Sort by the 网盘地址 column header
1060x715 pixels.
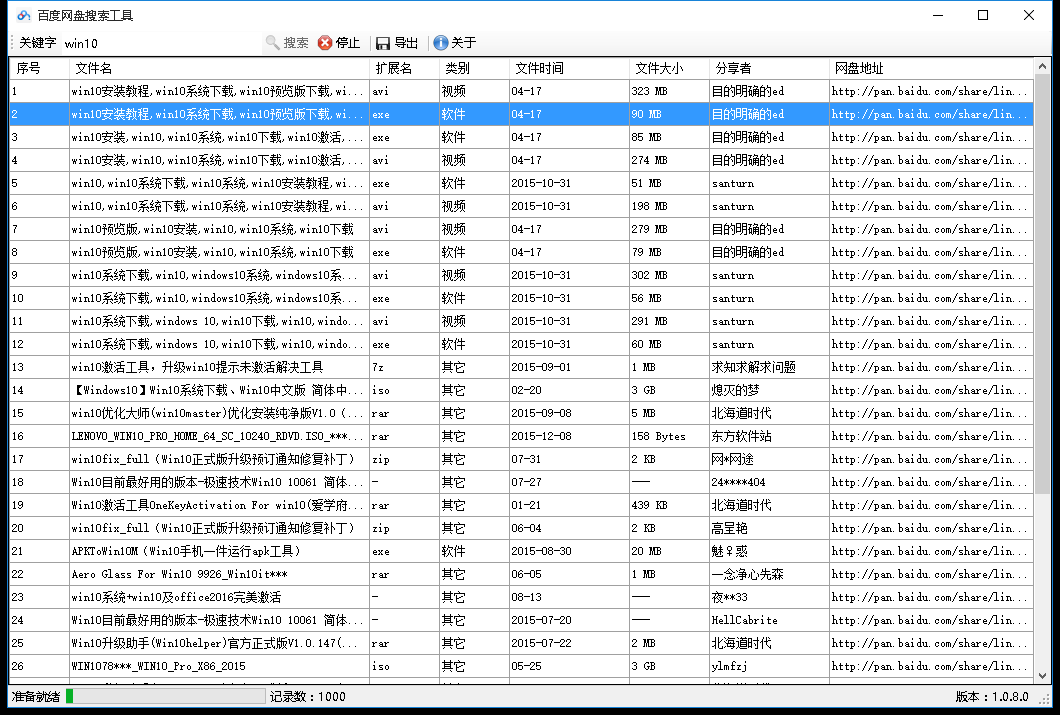(931, 68)
